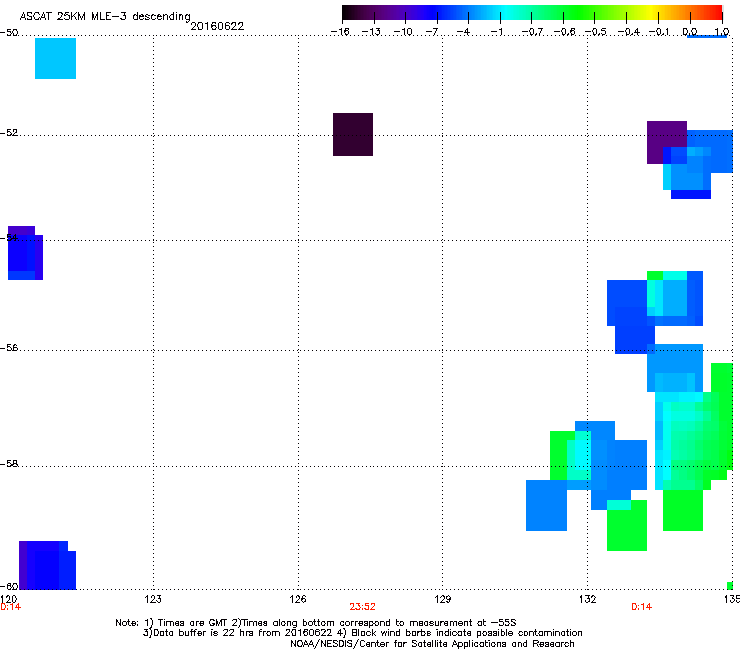Viewport: 740px width, 650px height.
Task: Click the 1.0 color scale label
Action: (722, 32)
